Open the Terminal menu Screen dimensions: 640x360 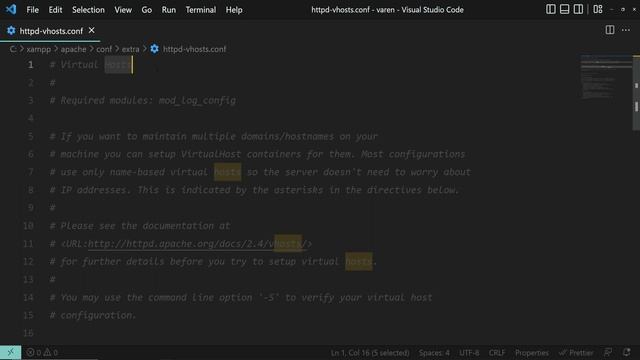tap(201, 10)
